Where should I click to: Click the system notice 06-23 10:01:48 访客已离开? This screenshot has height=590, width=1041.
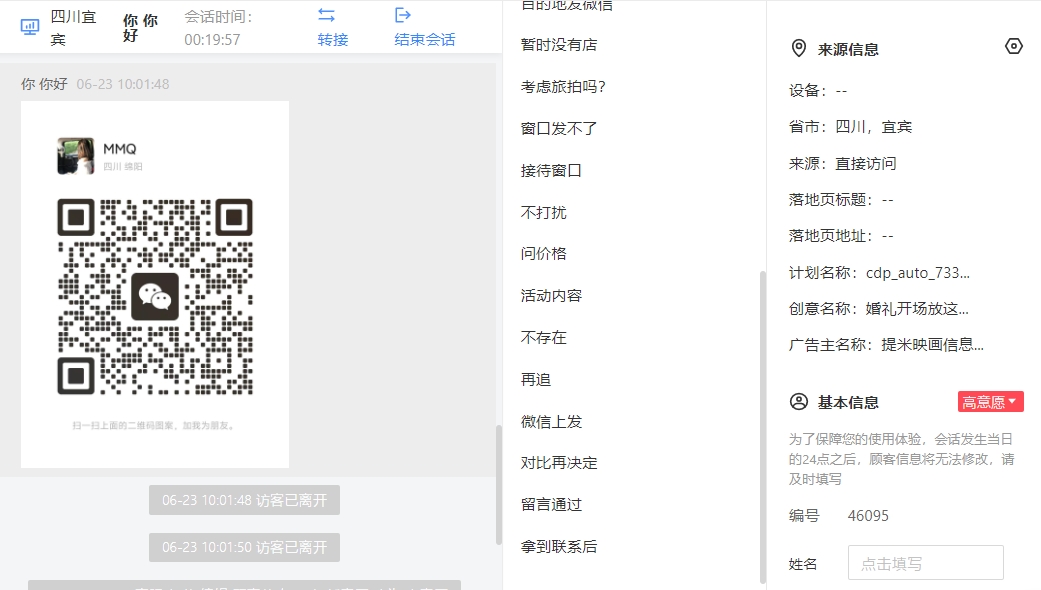click(x=244, y=500)
